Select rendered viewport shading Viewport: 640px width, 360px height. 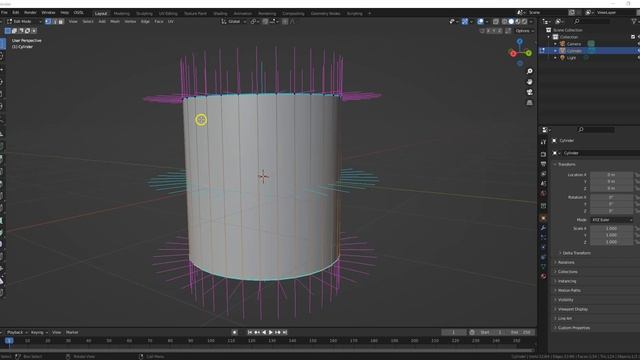point(524,22)
